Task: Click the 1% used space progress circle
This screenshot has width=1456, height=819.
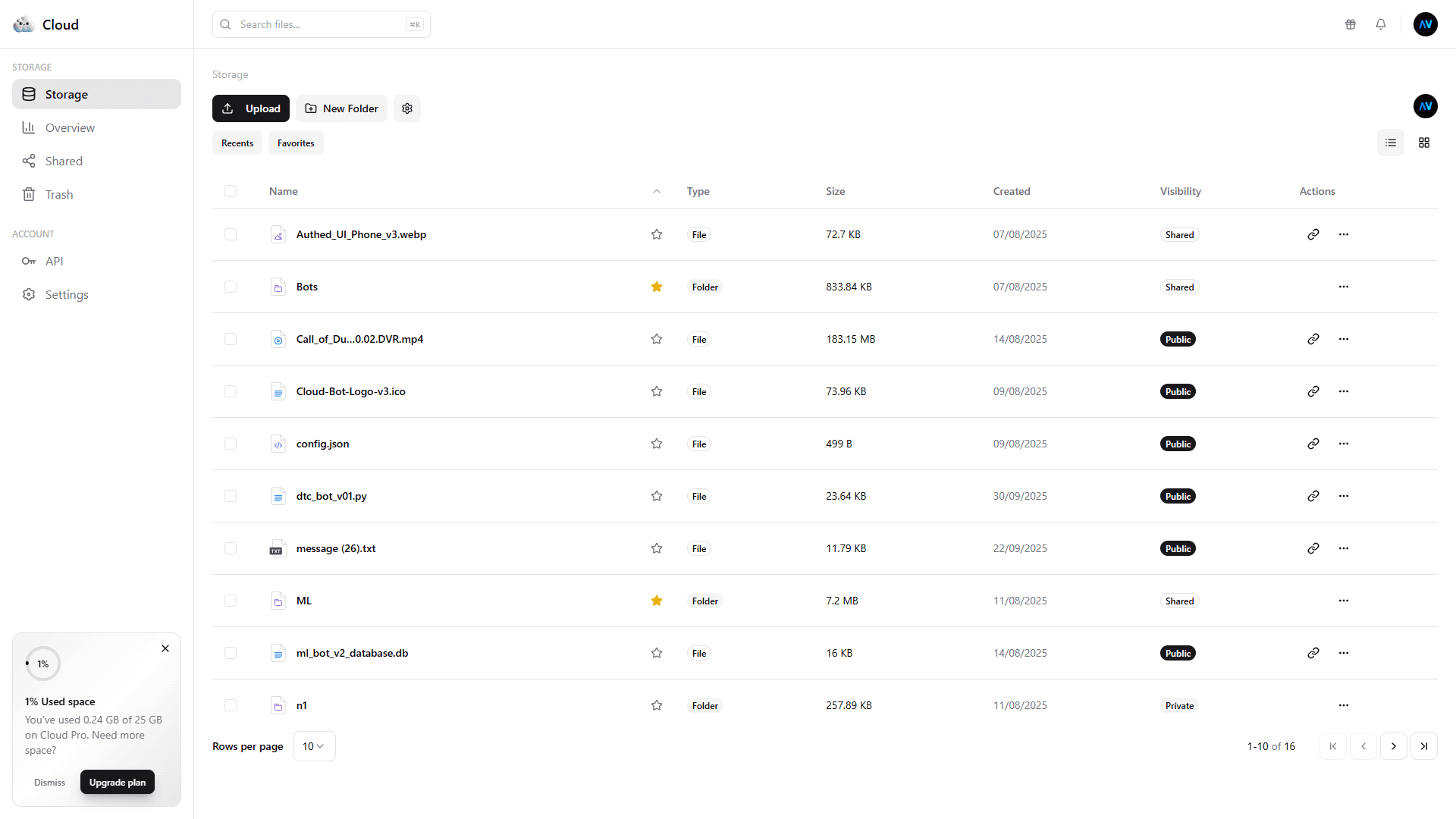Action: click(42, 664)
